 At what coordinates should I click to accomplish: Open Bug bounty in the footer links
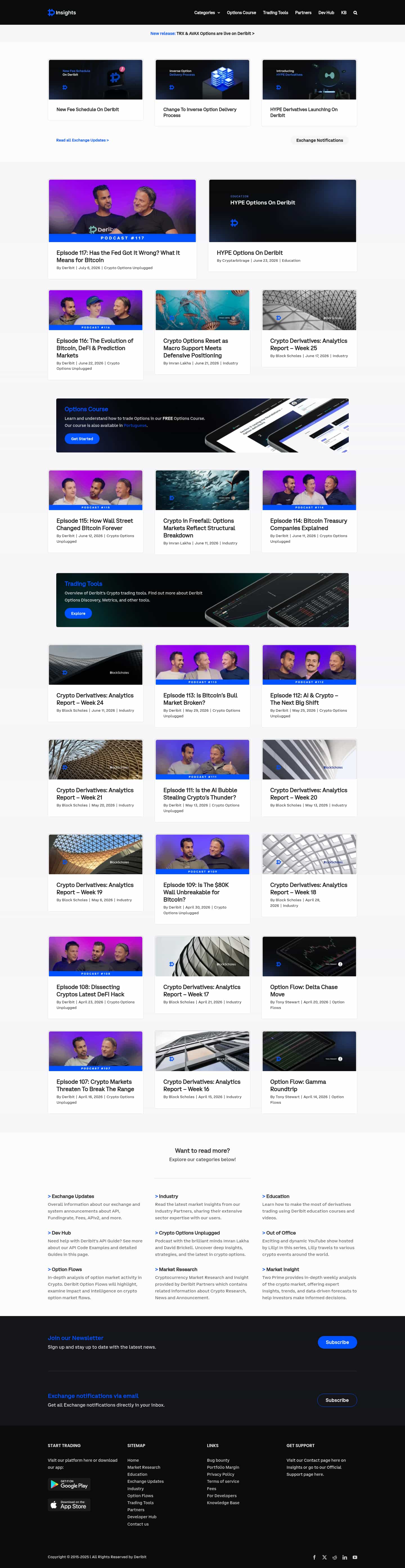click(218, 1460)
